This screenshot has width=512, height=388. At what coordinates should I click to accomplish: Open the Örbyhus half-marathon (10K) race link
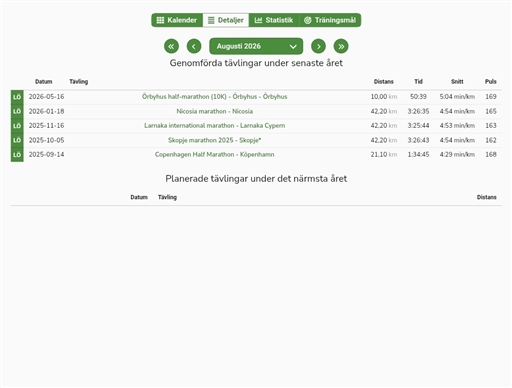point(215,97)
